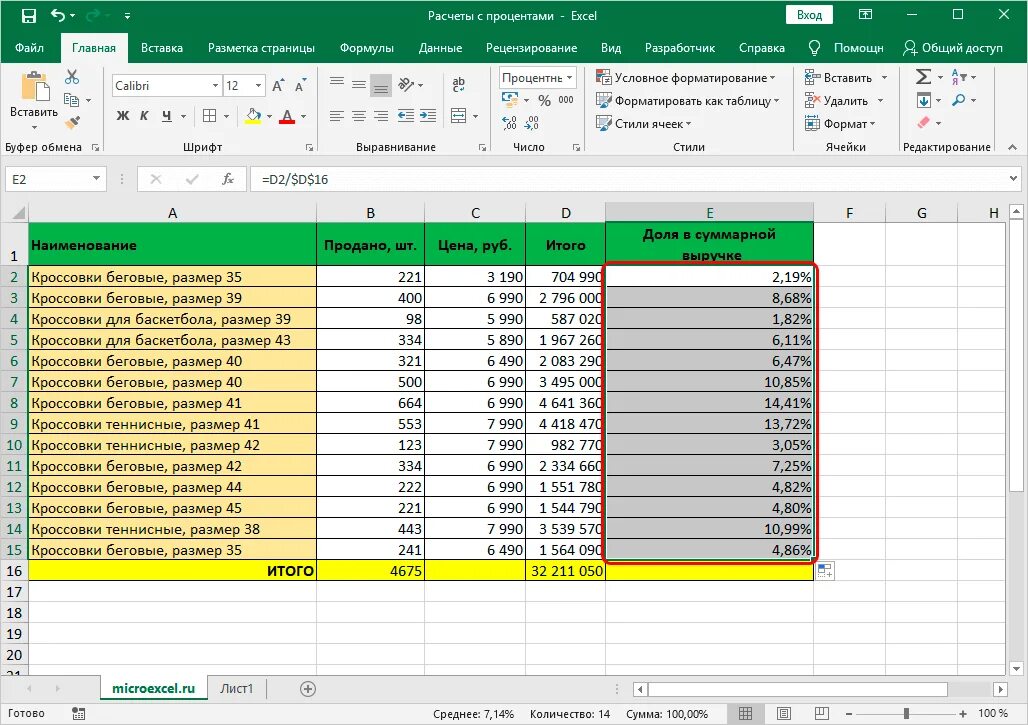Switch to the Вставка tab
The height and width of the screenshot is (725, 1028).
click(162, 48)
